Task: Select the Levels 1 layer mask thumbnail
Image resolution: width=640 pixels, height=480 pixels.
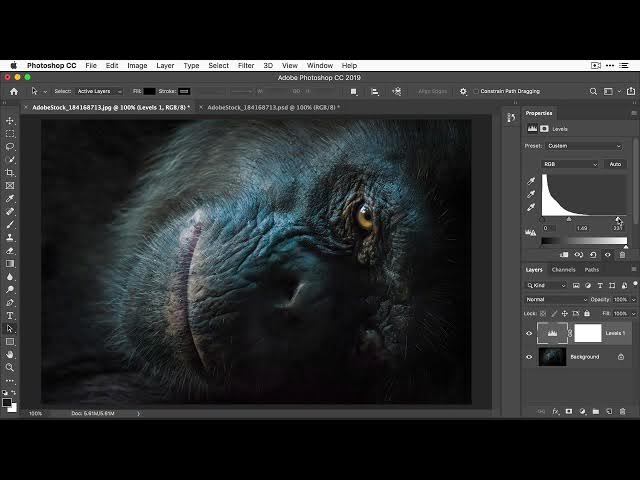Action: (x=587, y=333)
